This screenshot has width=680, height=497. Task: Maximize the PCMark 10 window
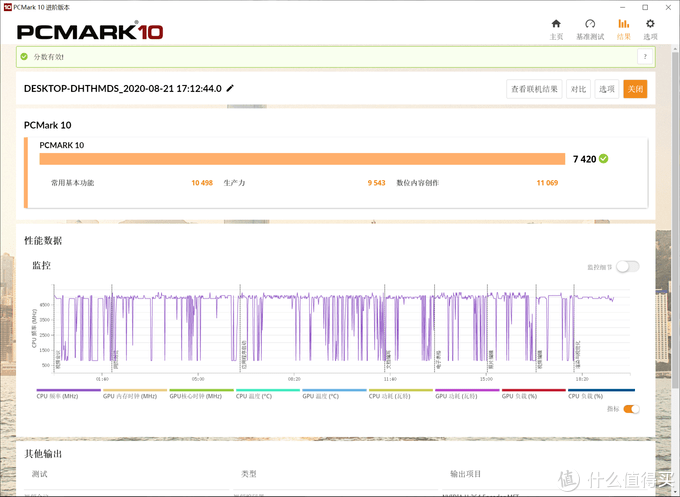pos(645,7)
